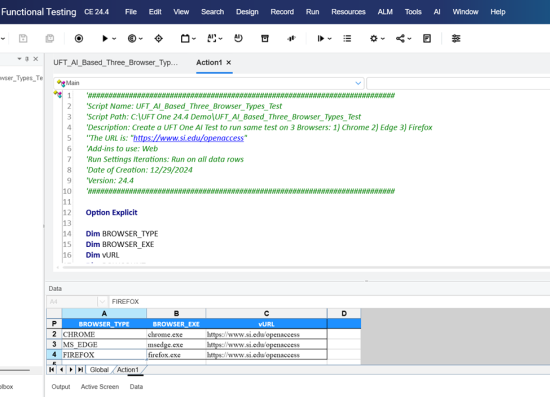
Task: Switch to UFT_AI_Based_Three_Browser_Typ... tab
Action: (x=115, y=62)
